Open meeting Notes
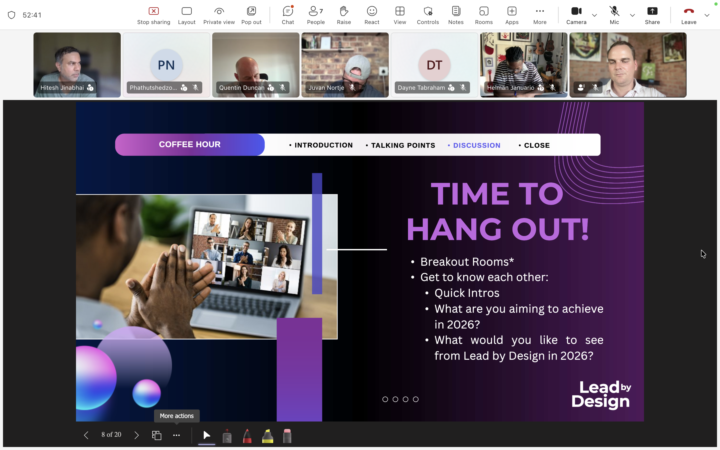The height and width of the screenshot is (450, 720). coord(456,14)
